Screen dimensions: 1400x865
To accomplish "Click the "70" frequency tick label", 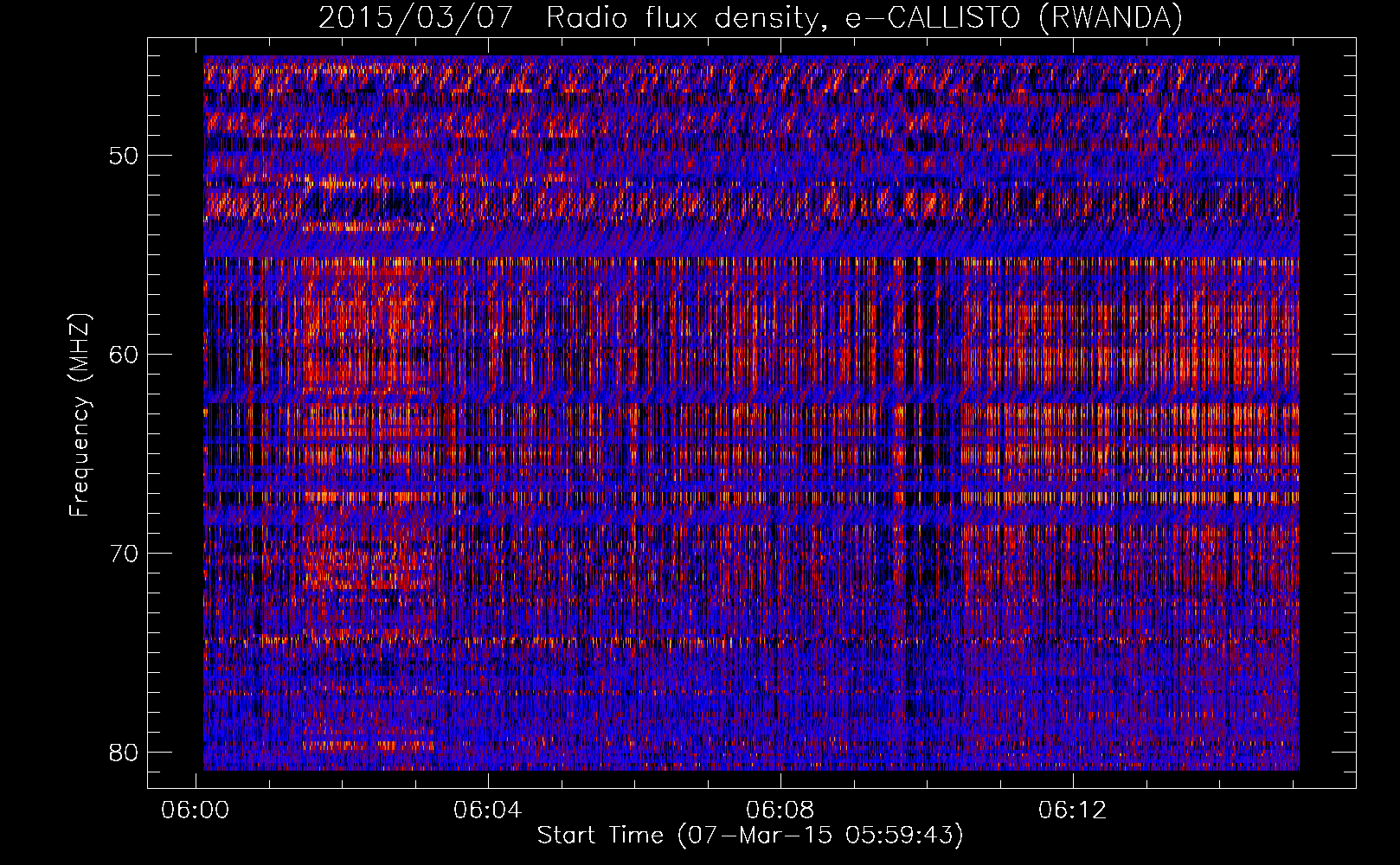I will [125, 554].
